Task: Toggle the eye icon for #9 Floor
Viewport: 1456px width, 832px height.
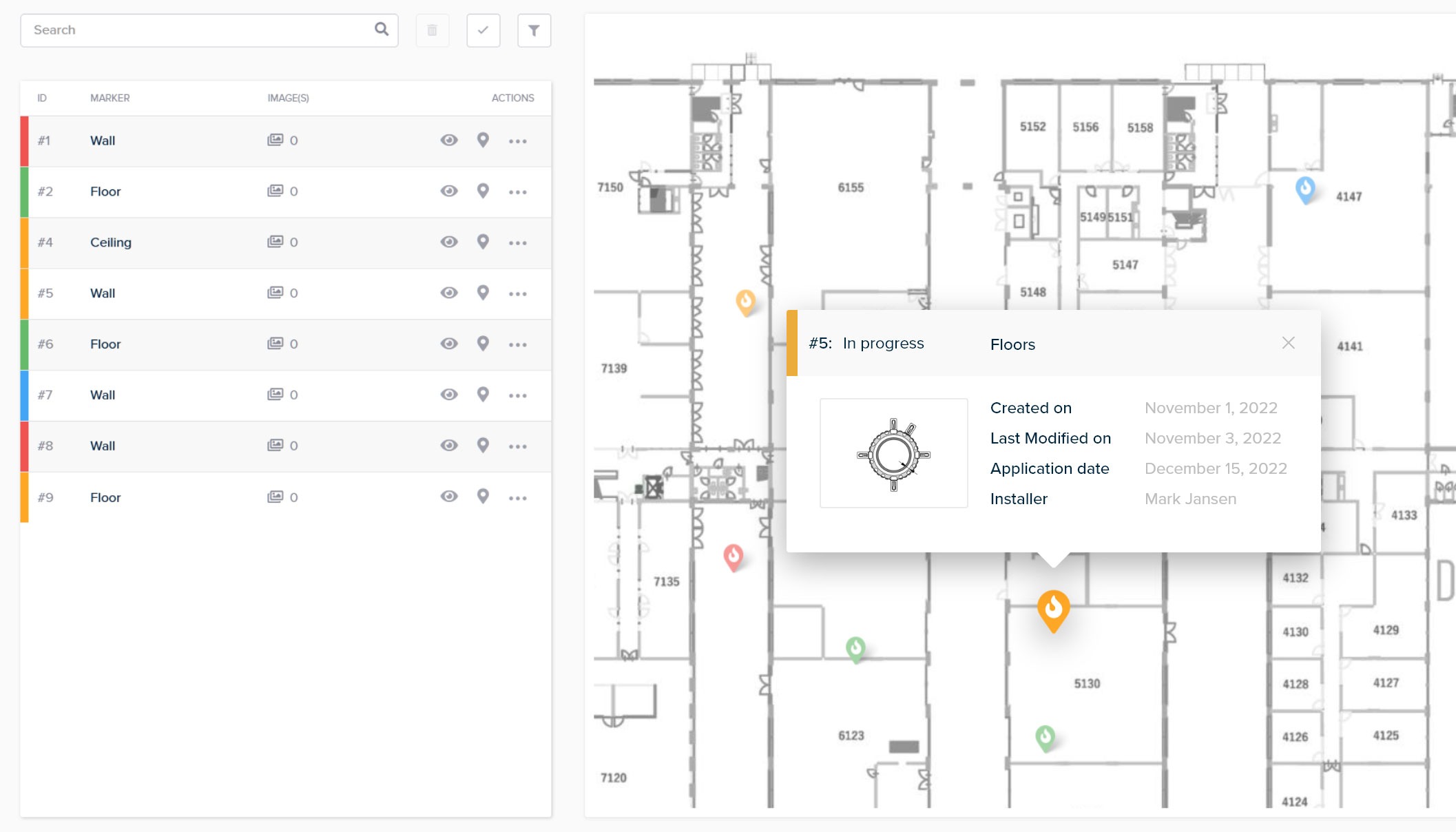Action: [448, 497]
